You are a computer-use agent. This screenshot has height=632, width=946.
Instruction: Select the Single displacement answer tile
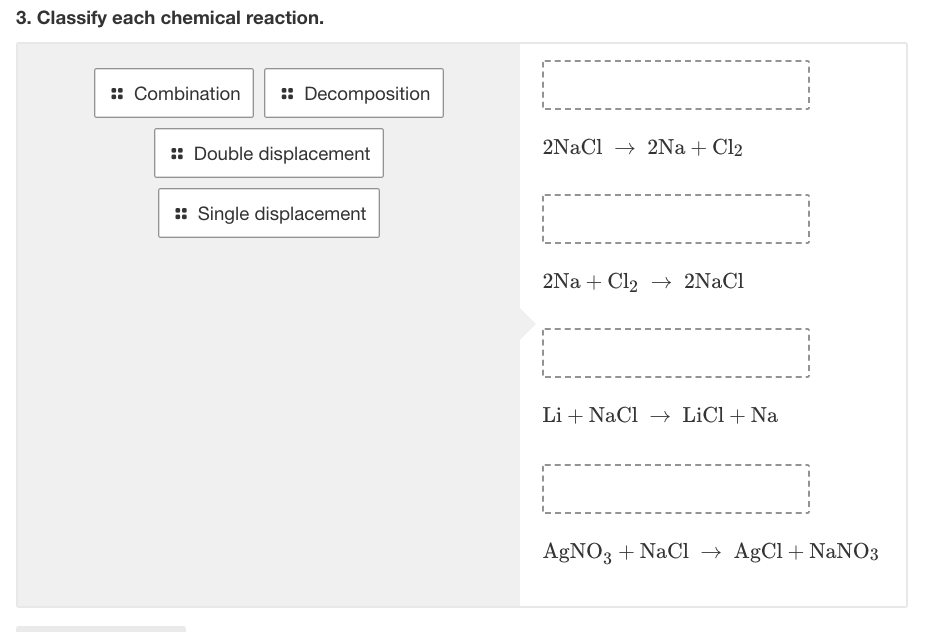coord(268,213)
